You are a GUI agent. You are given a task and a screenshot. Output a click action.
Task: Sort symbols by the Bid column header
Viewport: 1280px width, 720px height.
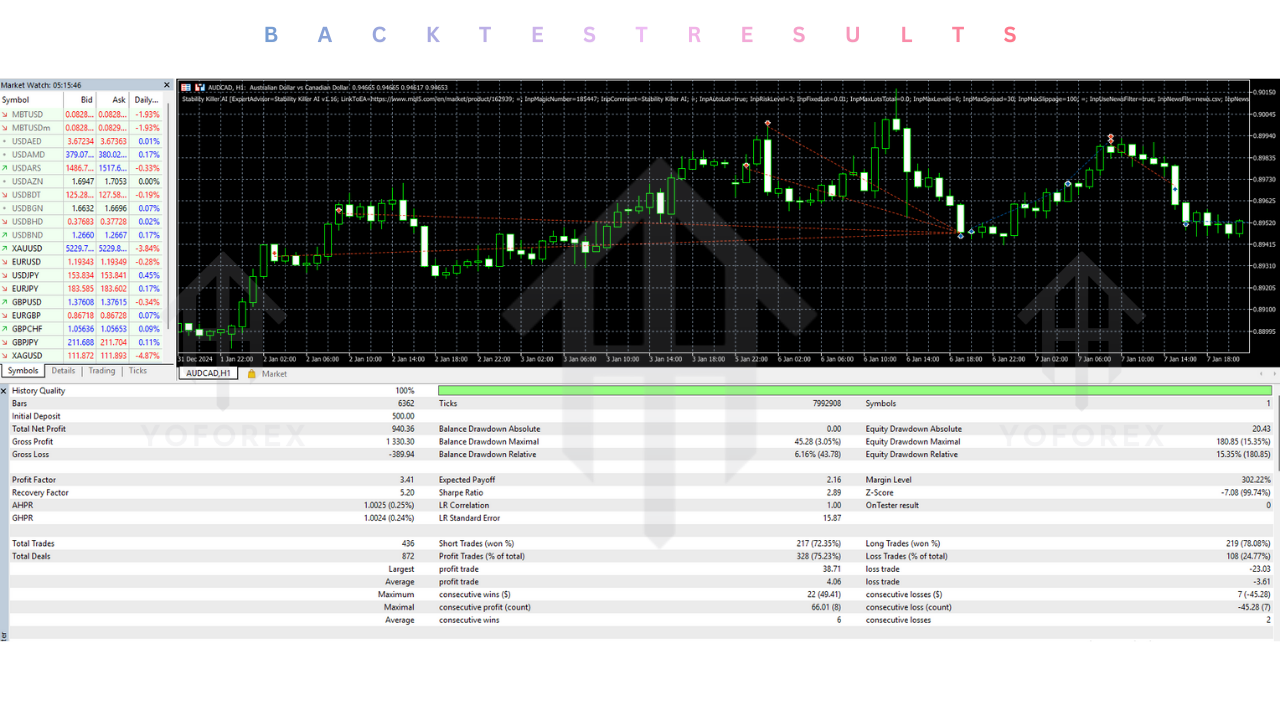point(85,100)
